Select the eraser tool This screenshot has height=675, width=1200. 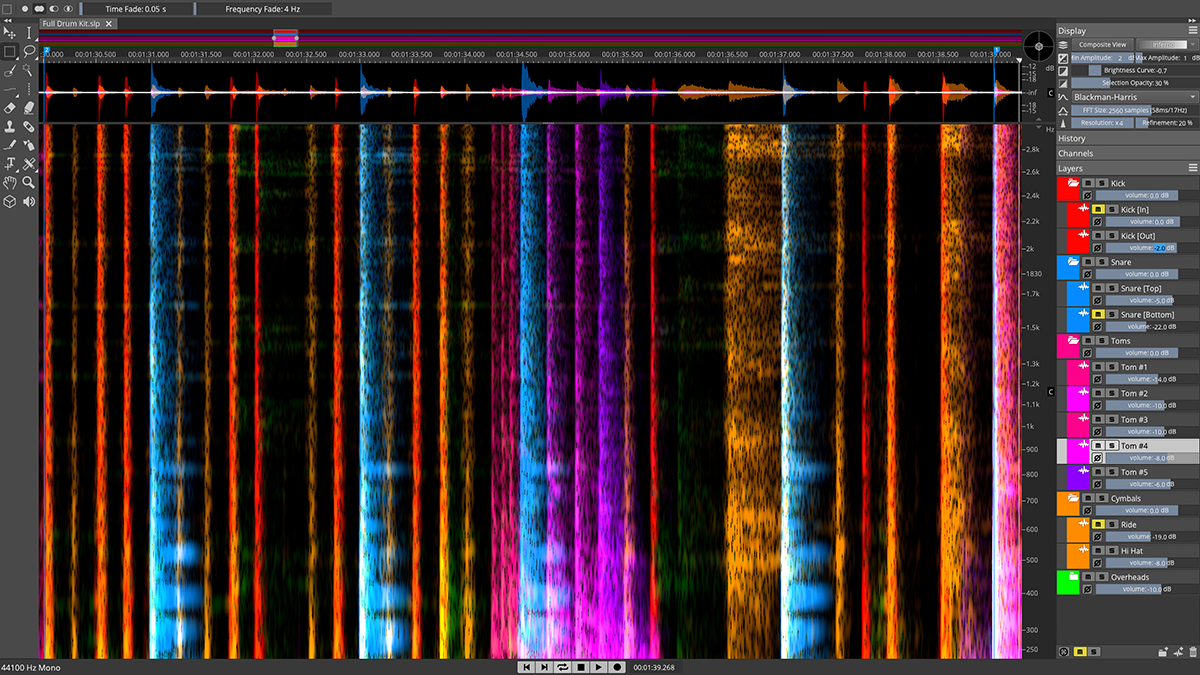(x=9, y=107)
